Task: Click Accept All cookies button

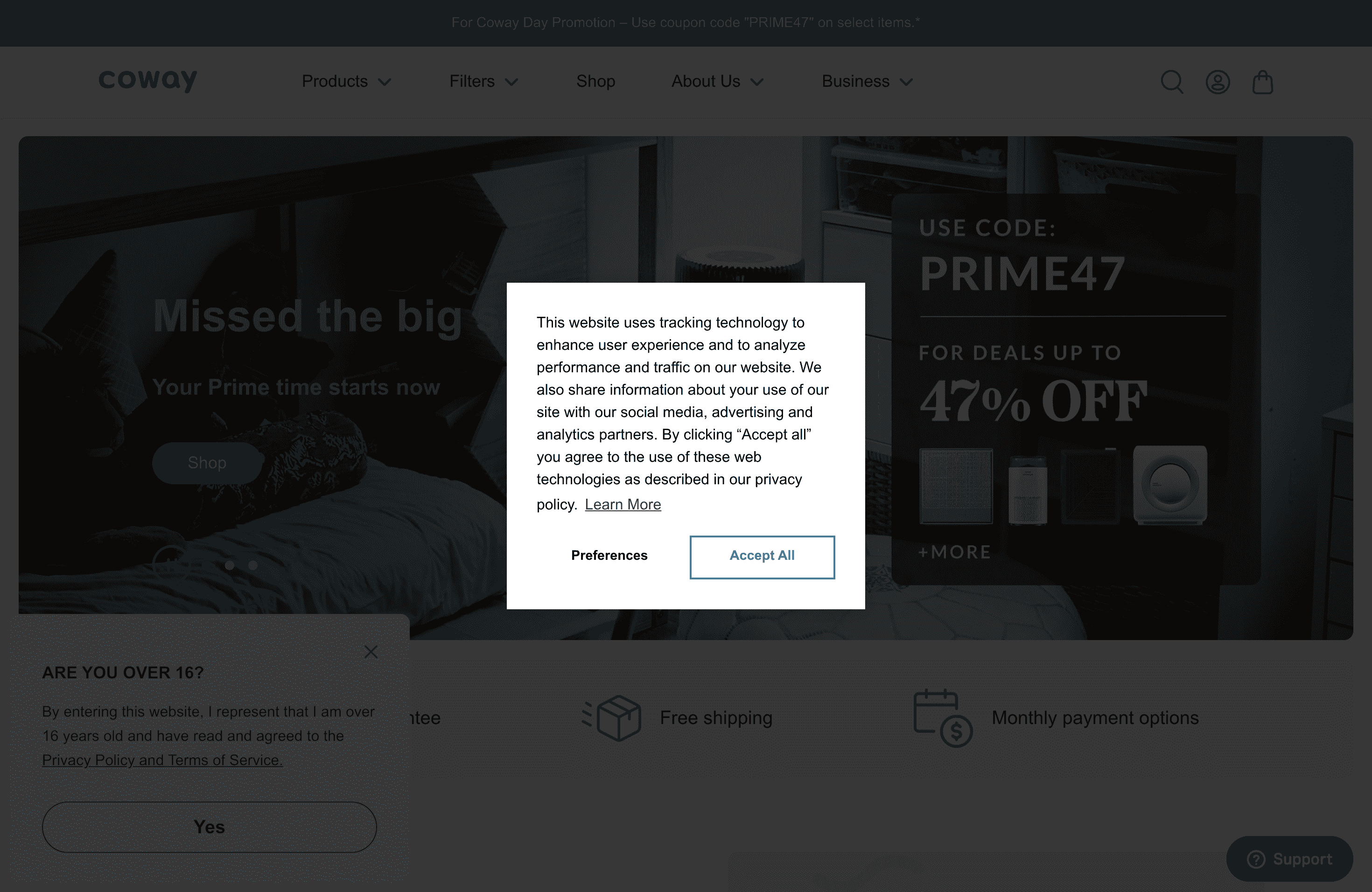Action: 762,557
